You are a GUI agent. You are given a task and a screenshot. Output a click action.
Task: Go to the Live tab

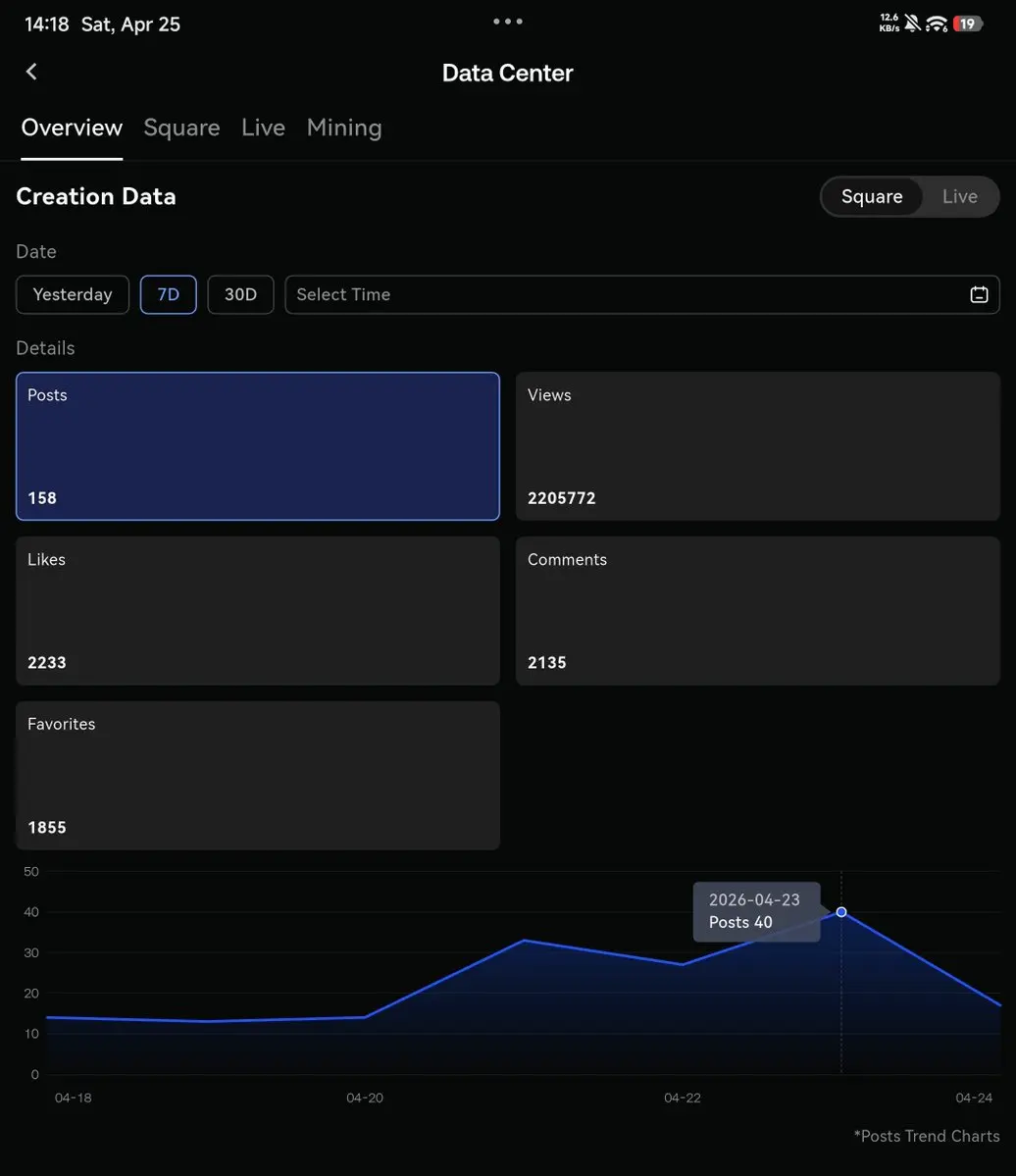click(x=263, y=128)
